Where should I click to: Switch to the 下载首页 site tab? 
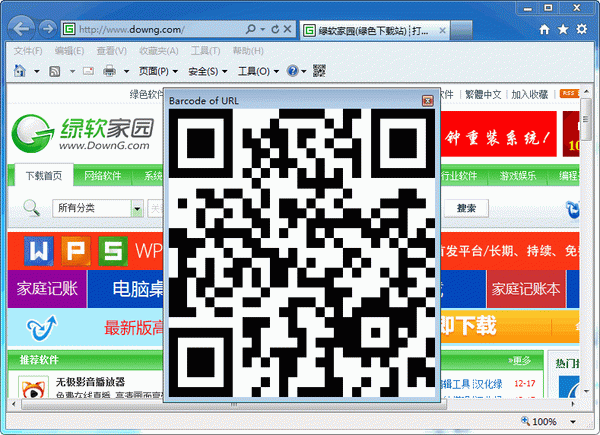pyautogui.click(x=44, y=176)
